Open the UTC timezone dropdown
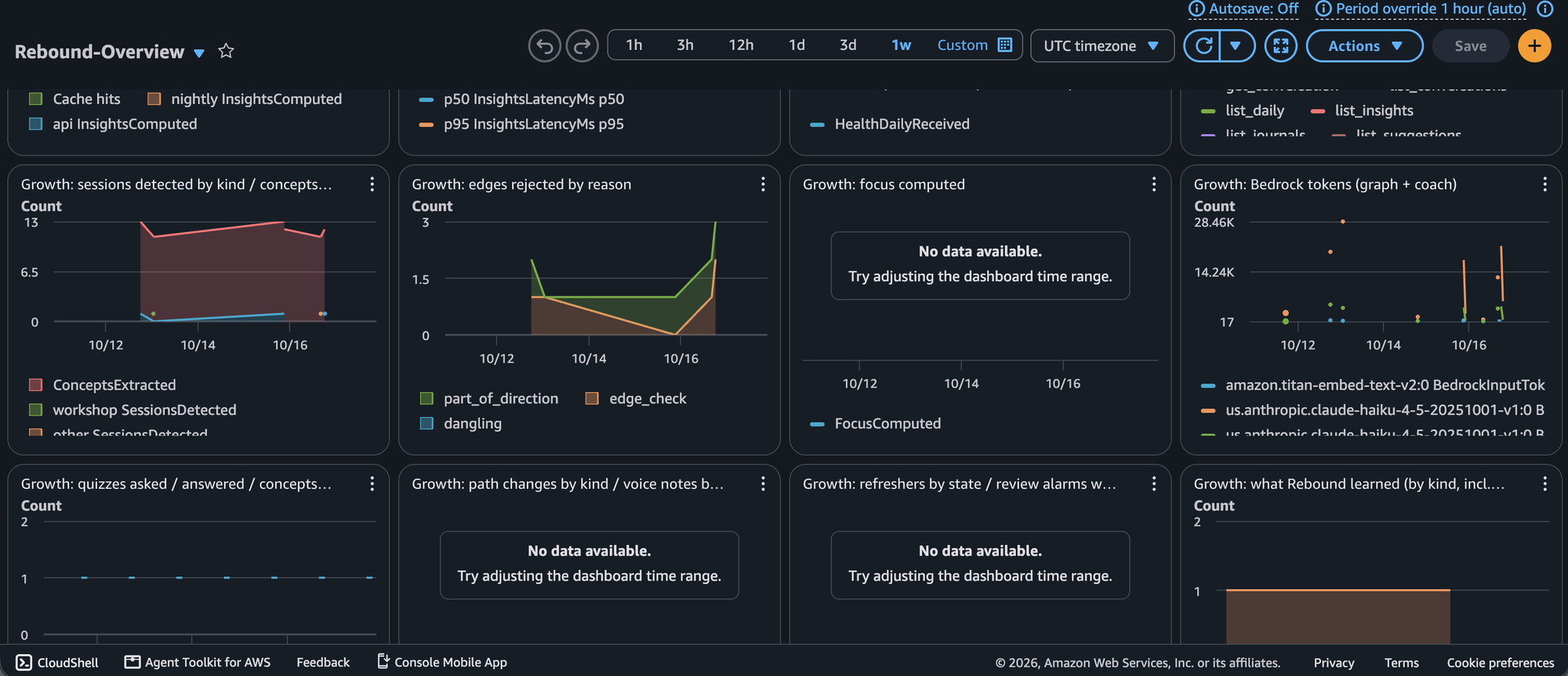This screenshot has width=1568, height=676. coord(1102,46)
